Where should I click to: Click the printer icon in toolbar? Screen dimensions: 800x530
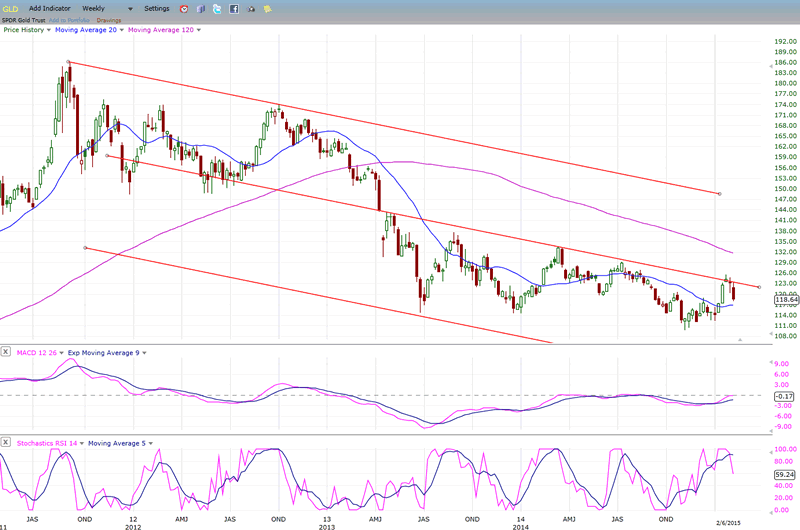250,8
